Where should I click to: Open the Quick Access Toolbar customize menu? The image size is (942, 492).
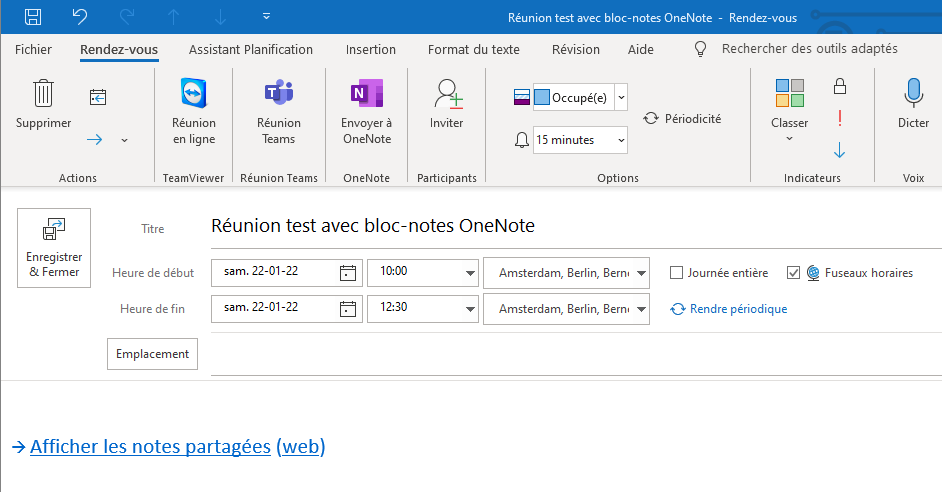(266, 16)
